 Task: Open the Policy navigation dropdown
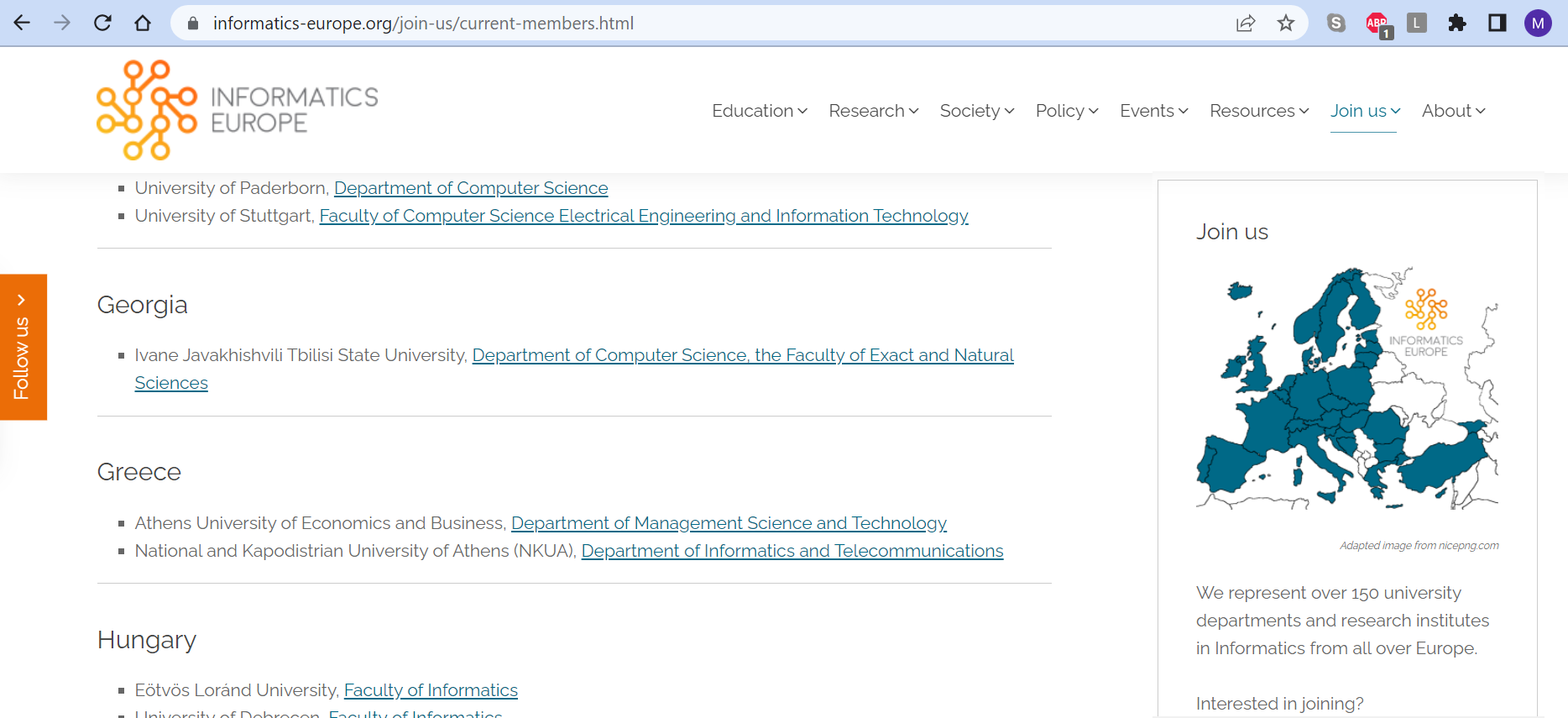(1067, 111)
